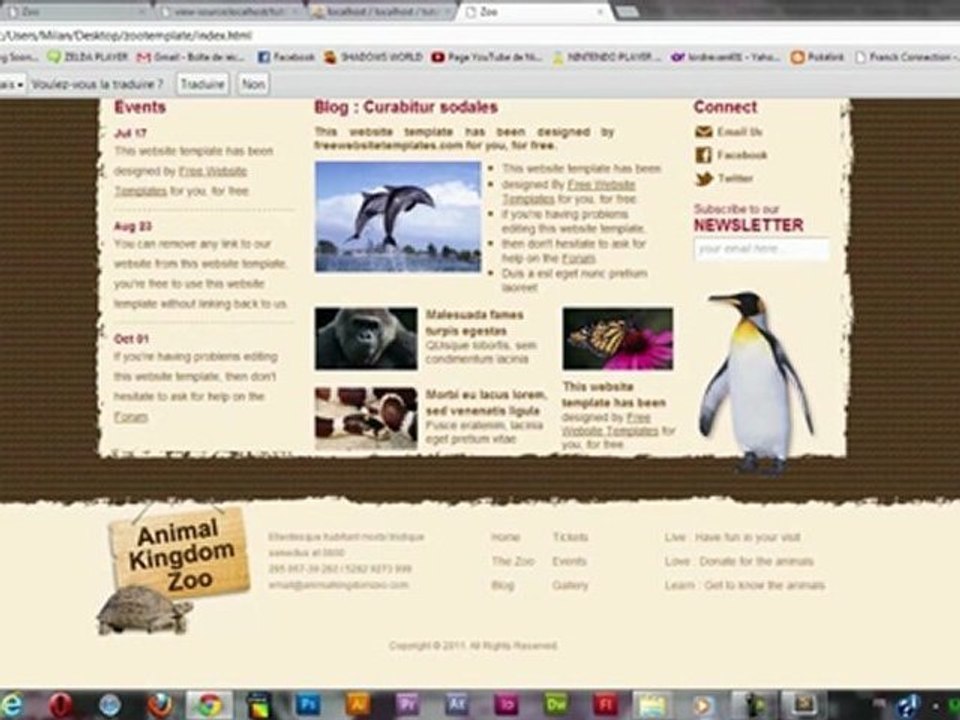The height and width of the screenshot is (720, 960).
Task: Launch Opera from the taskbar
Action: pyautogui.click(x=61, y=705)
